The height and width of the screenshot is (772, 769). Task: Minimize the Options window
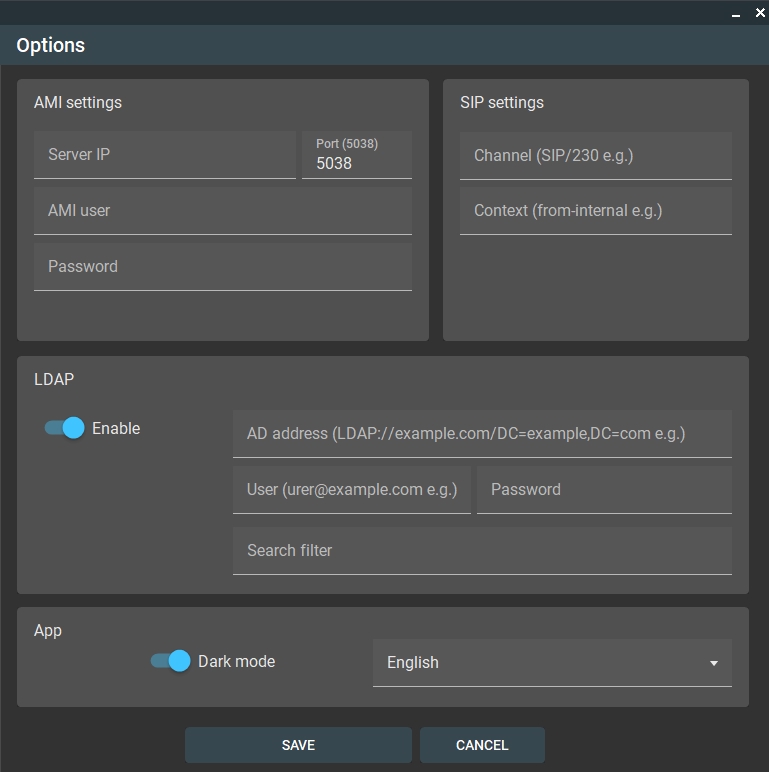[x=736, y=13]
